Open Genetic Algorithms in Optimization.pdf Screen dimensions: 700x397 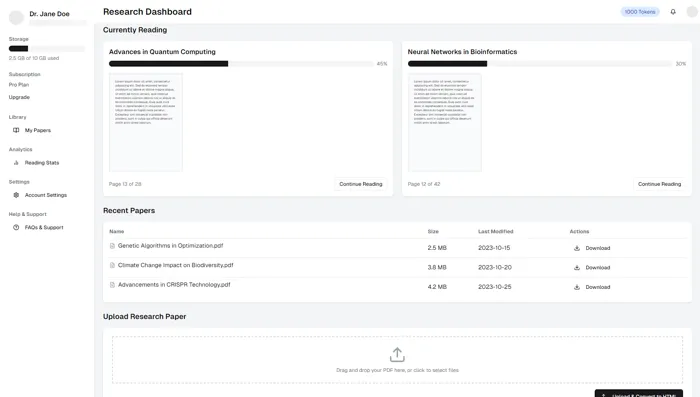171,246
